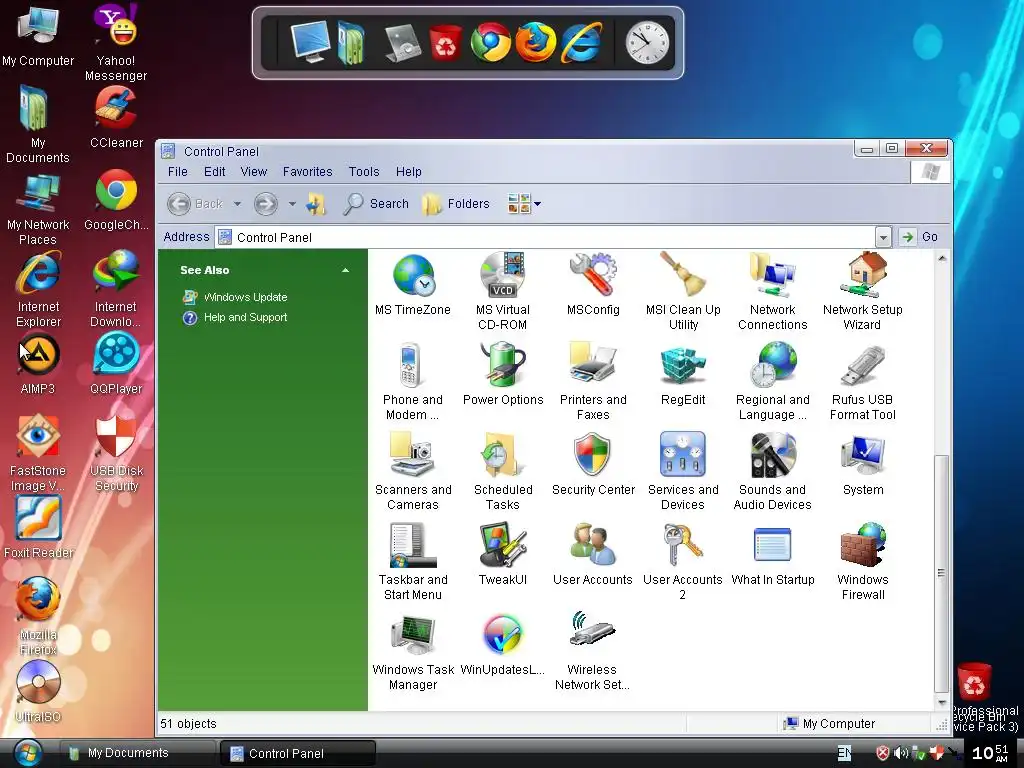Viewport: 1024px width, 768px height.
Task: Expand the Forward history dropdown arrow
Action: [x=292, y=204]
